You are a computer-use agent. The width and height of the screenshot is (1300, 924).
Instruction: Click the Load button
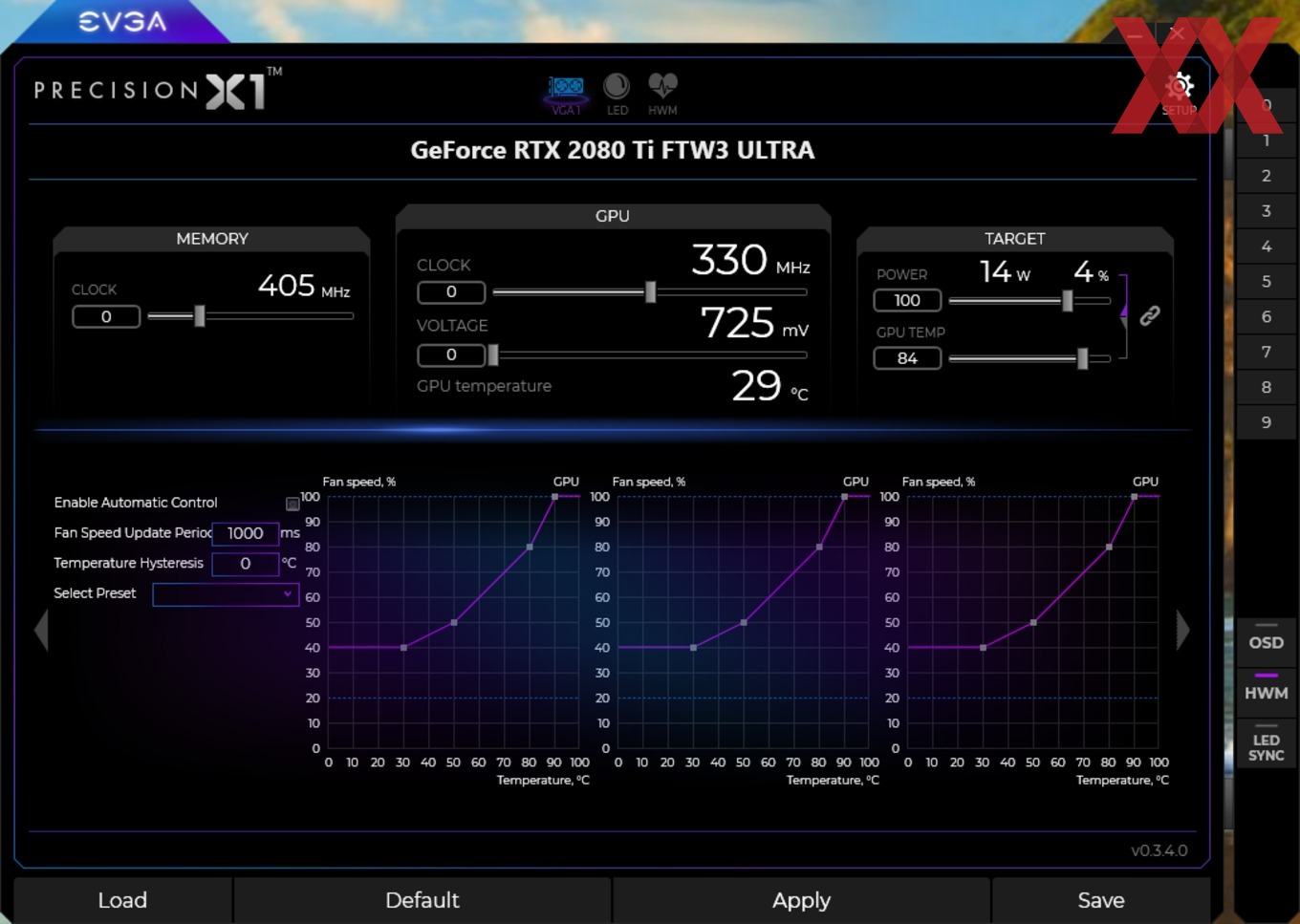pyautogui.click(x=122, y=900)
